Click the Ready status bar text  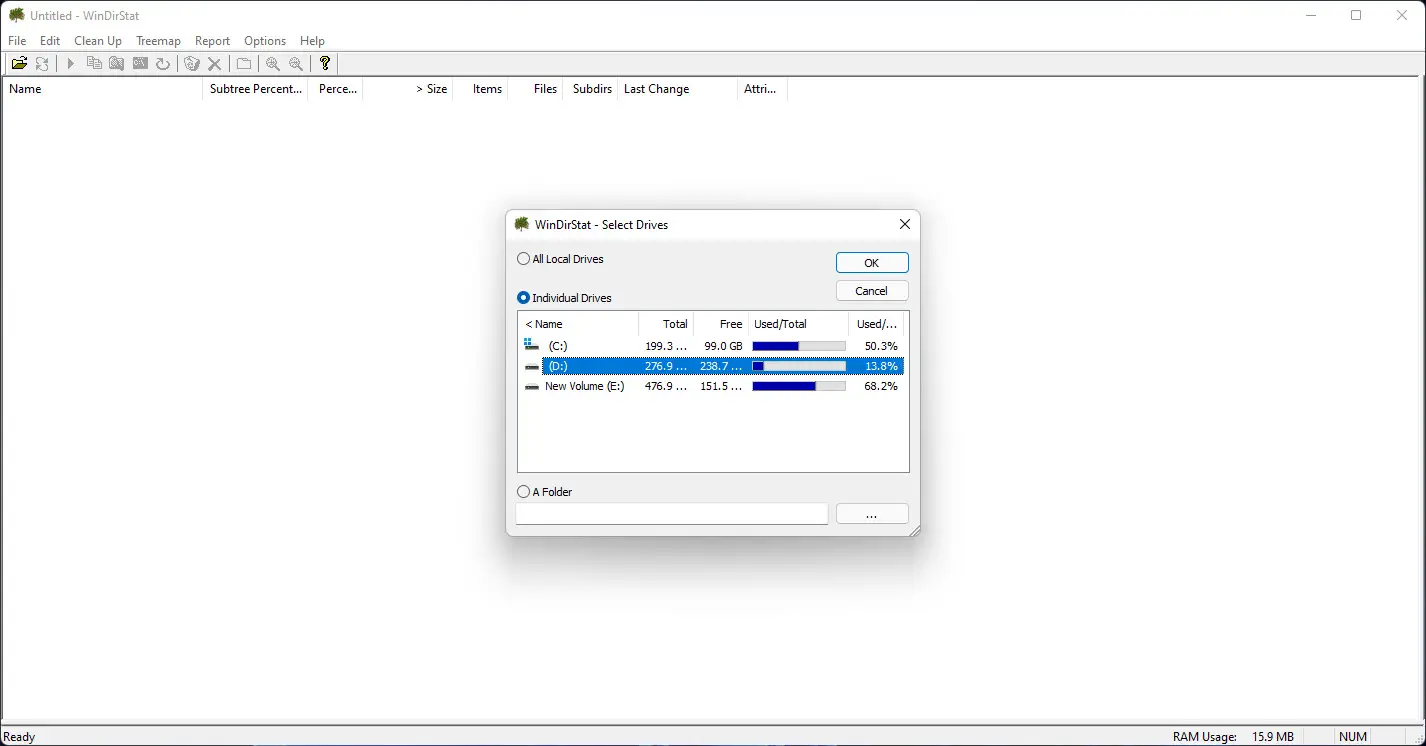coord(20,737)
